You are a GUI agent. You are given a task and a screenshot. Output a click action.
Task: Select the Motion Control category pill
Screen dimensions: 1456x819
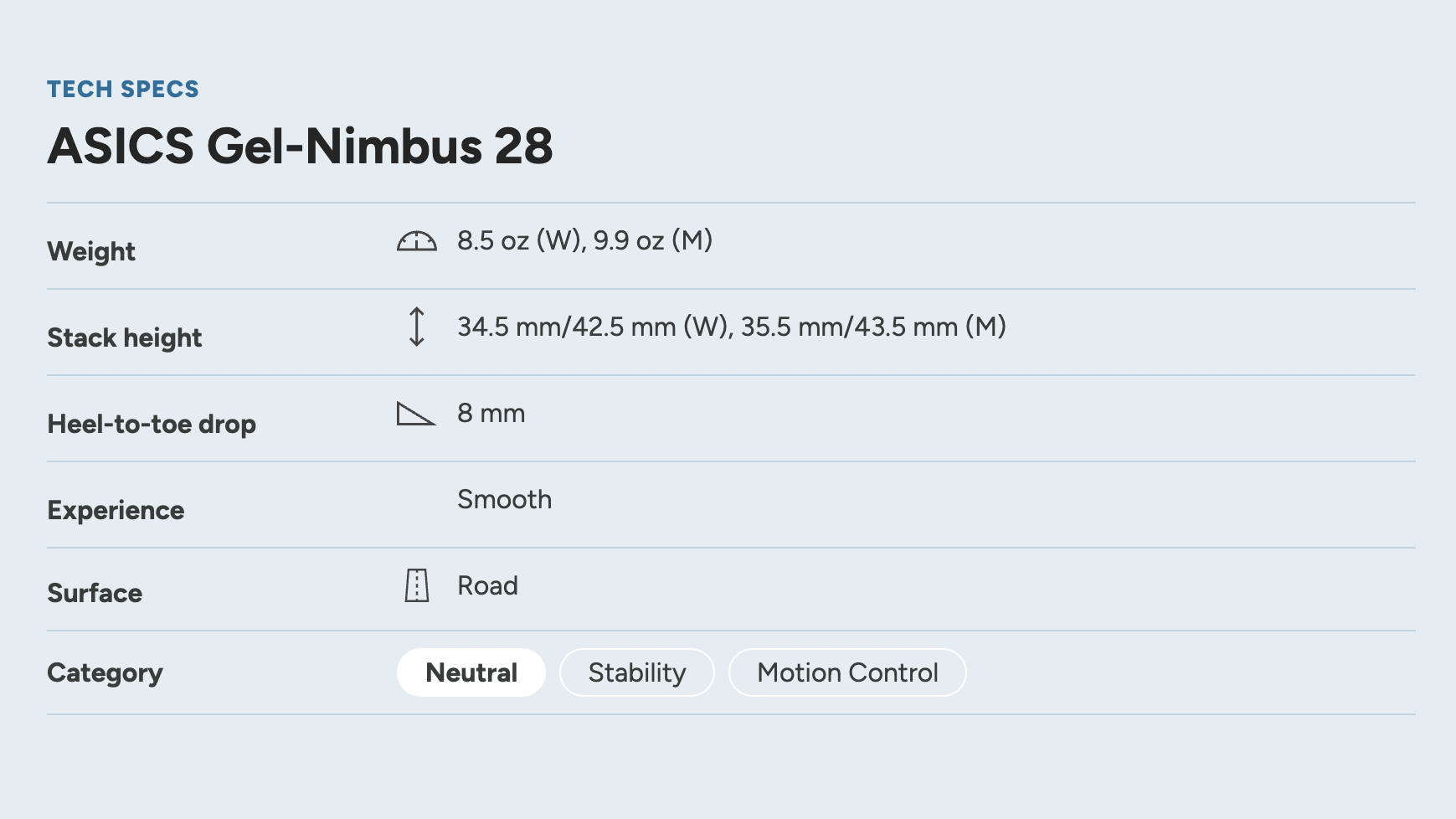[x=846, y=672]
